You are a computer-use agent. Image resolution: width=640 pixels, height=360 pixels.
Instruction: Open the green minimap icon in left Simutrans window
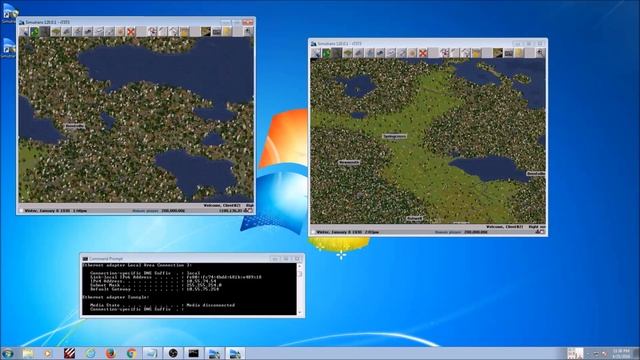[x=35, y=31]
